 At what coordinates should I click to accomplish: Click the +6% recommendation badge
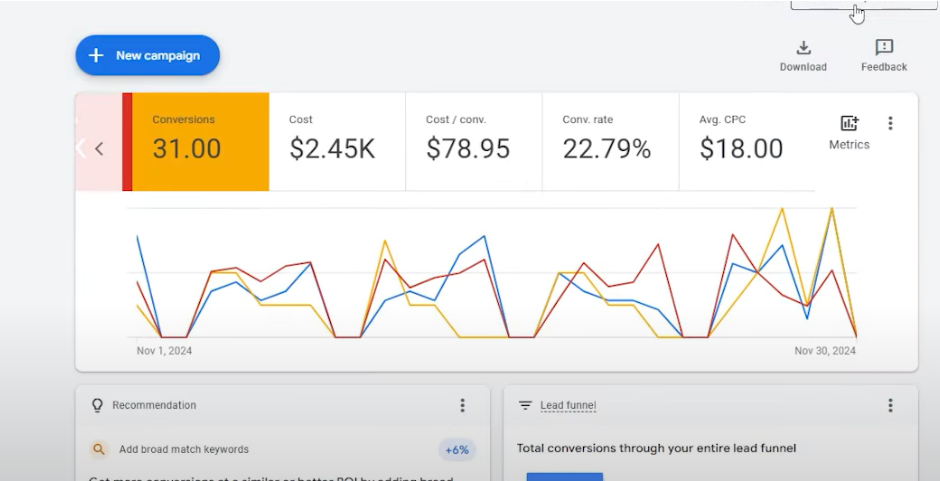pos(457,450)
